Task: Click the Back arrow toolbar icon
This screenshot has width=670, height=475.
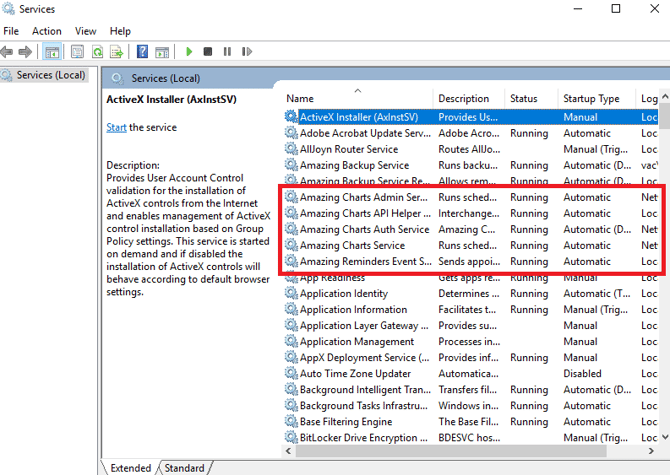Action: click(6, 52)
